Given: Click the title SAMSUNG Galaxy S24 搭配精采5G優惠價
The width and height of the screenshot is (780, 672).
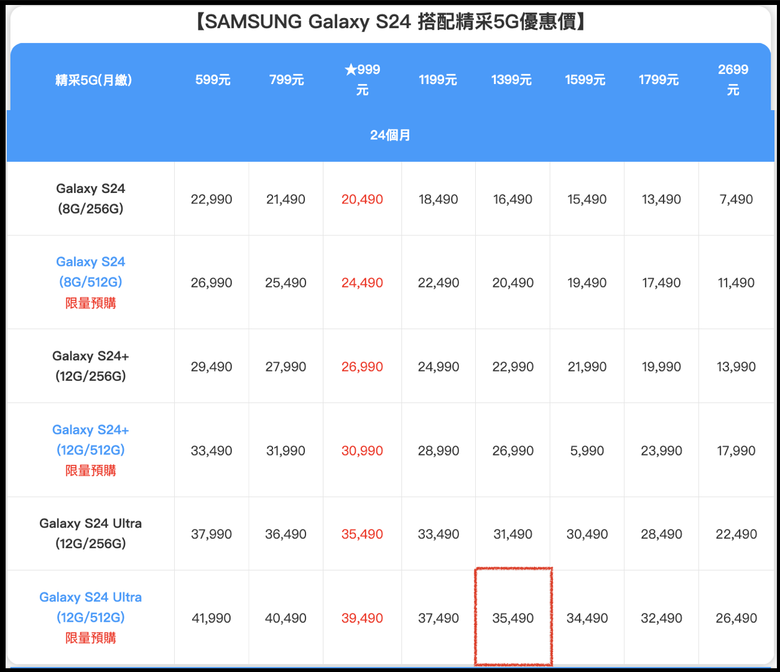Looking at the screenshot, I should point(390,22).
